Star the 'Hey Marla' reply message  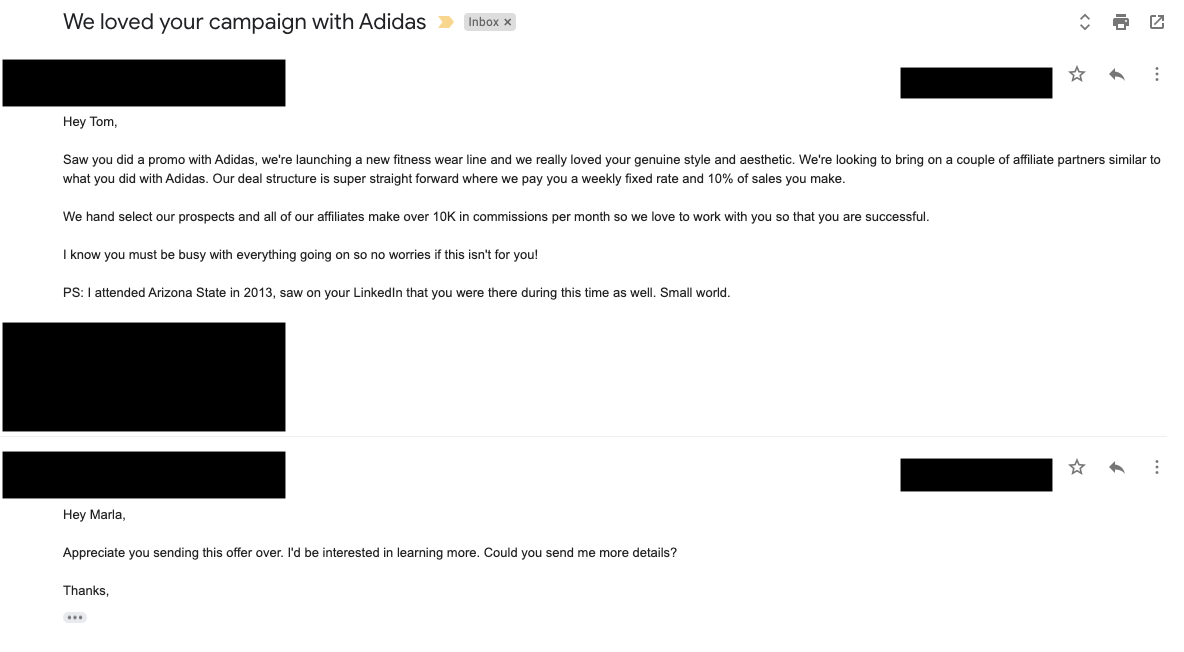point(1077,467)
